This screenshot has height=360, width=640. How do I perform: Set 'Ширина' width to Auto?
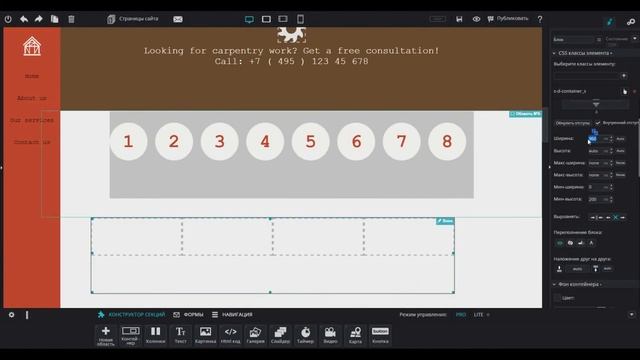click(x=620, y=139)
